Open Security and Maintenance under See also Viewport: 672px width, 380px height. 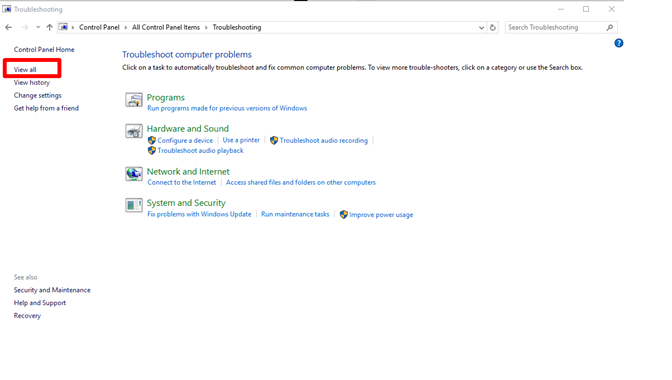pyautogui.click(x=52, y=290)
